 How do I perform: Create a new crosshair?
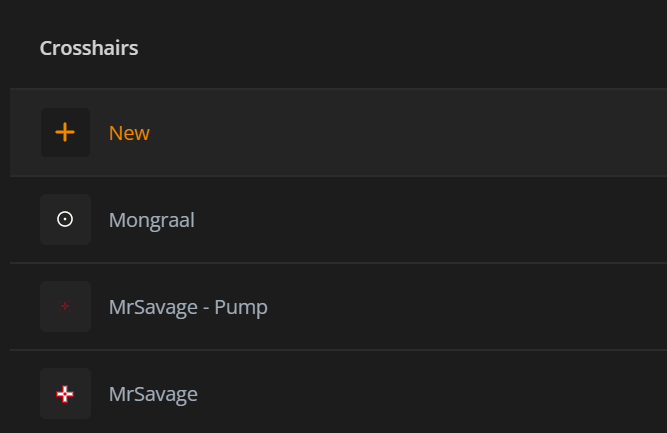[129, 133]
